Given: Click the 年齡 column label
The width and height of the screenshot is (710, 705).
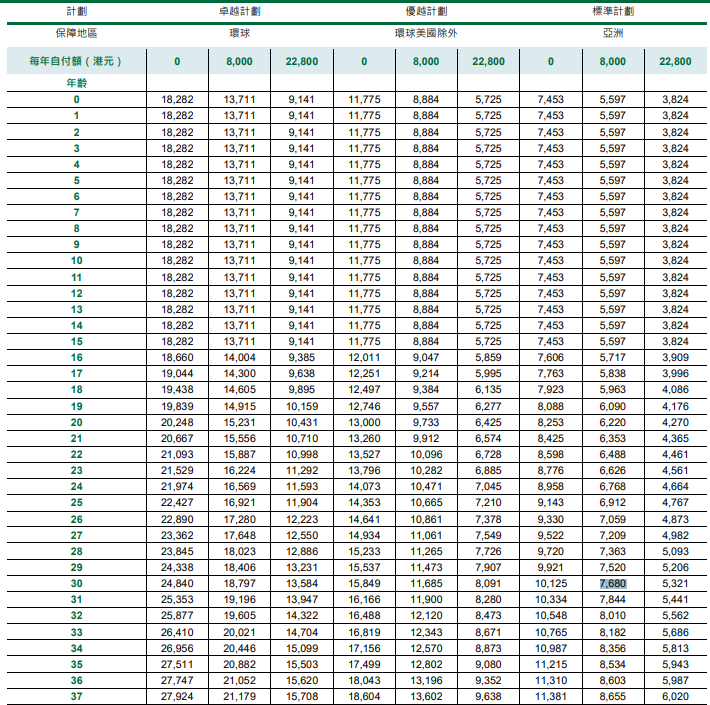Looking at the screenshot, I should pyautogui.click(x=77, y=83).
